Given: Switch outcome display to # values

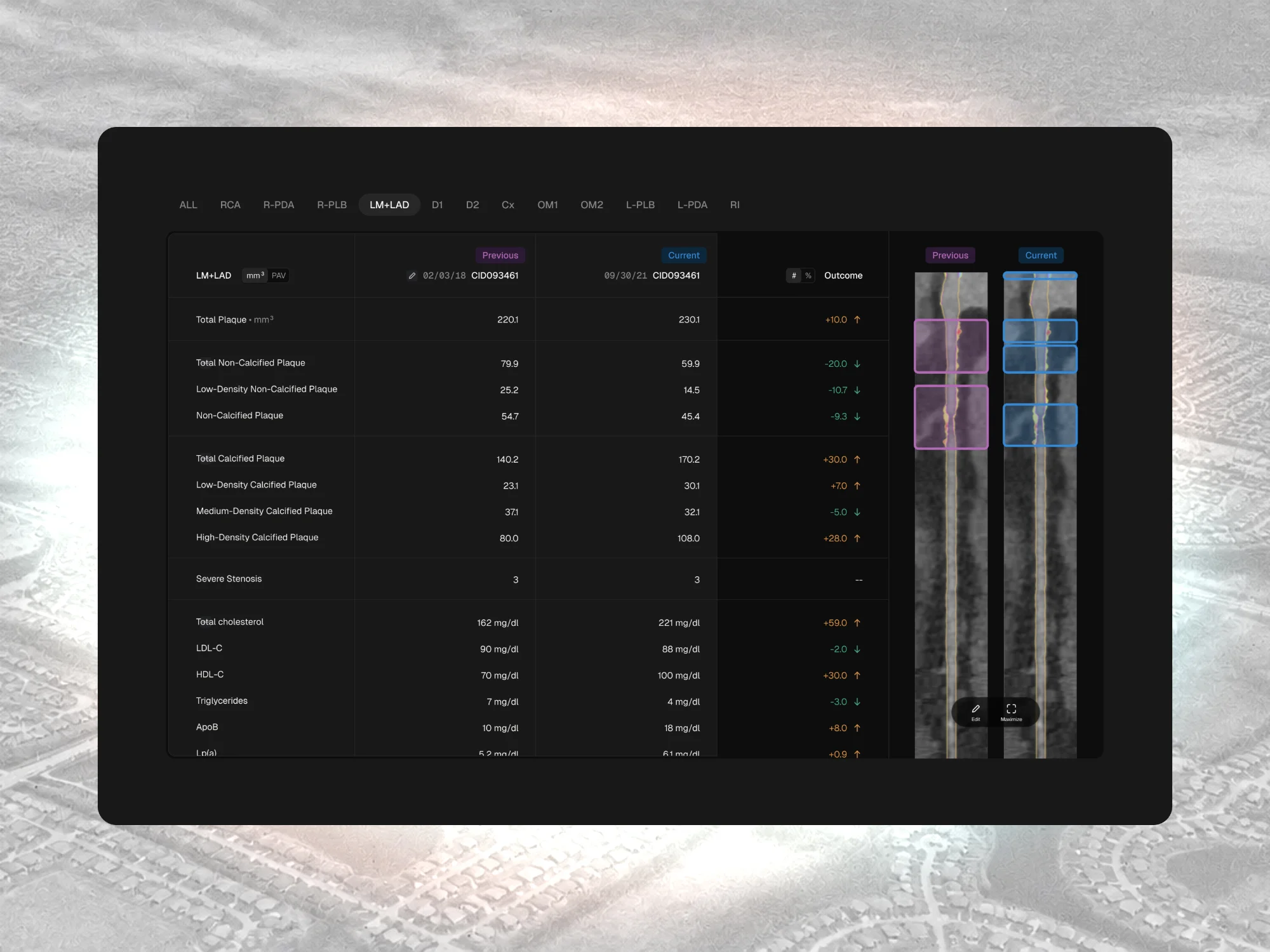Looking at the screenshot, I should pos(794,275).
